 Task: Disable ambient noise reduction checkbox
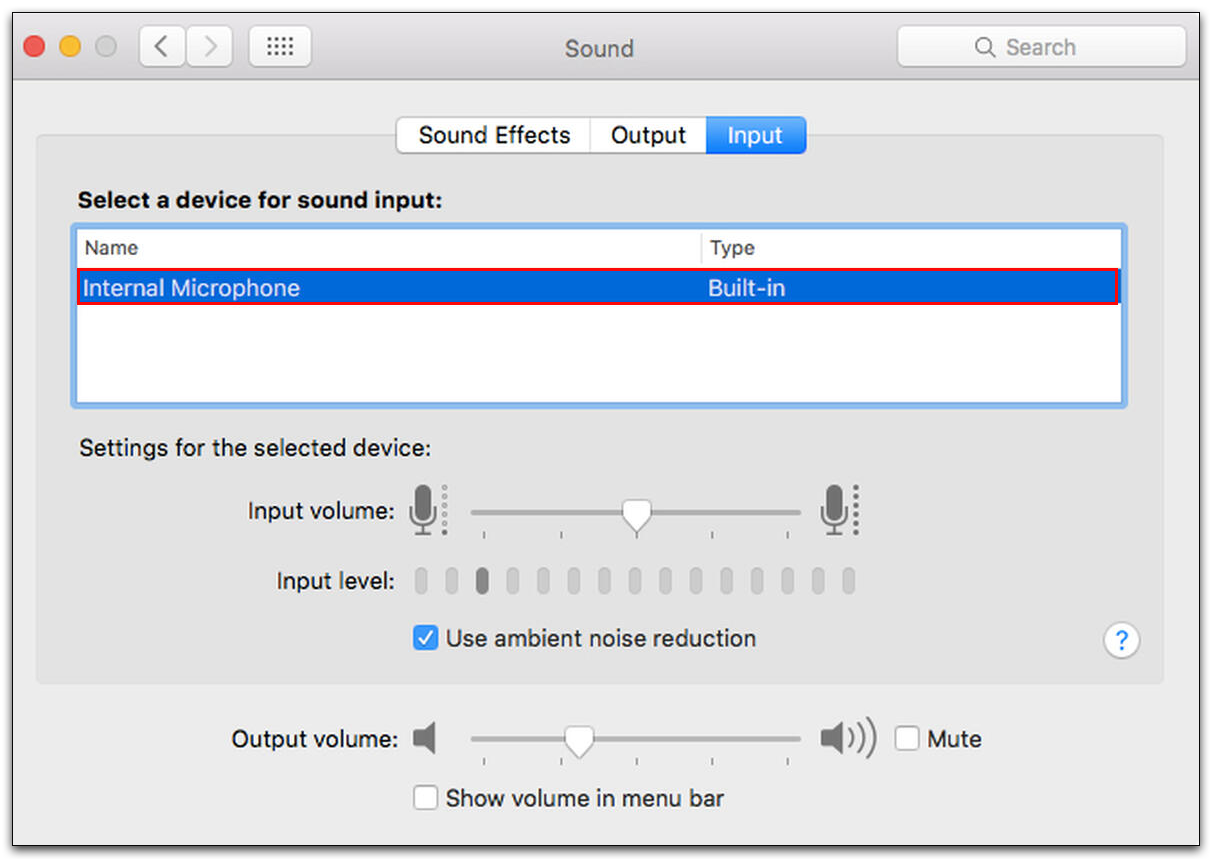(x=425, y=638)
